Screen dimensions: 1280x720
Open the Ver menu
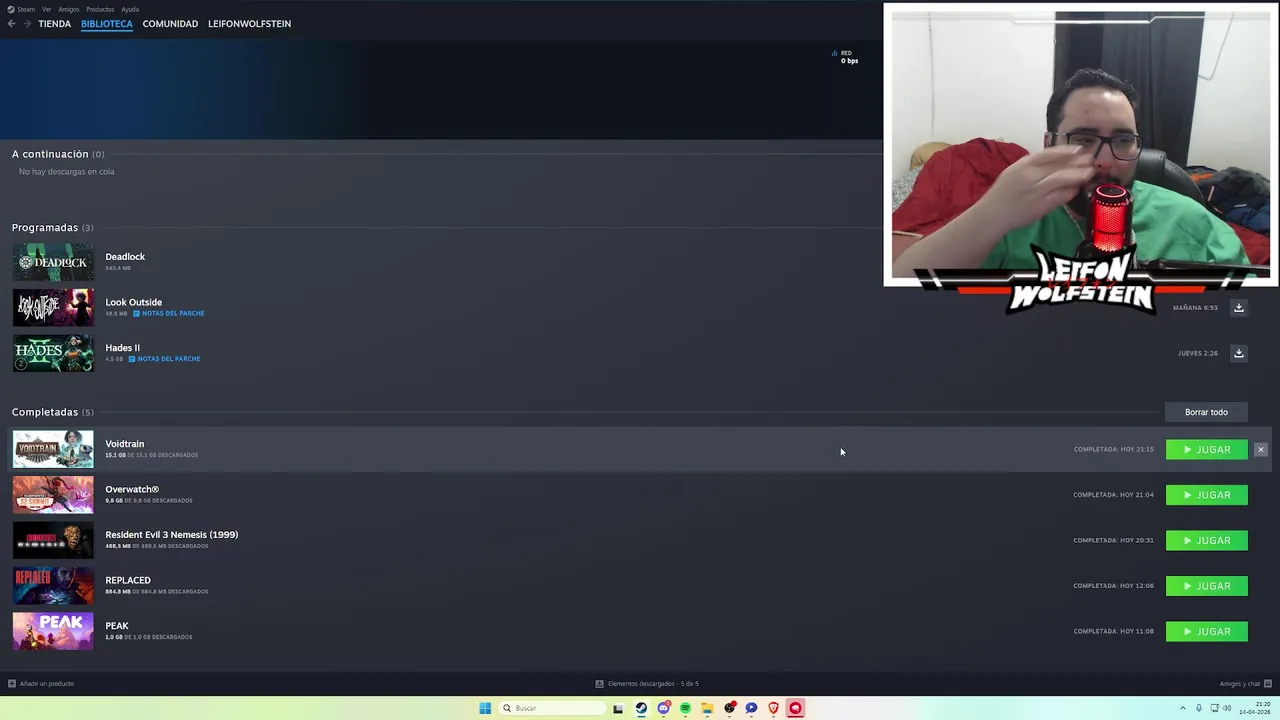[47, 9]
